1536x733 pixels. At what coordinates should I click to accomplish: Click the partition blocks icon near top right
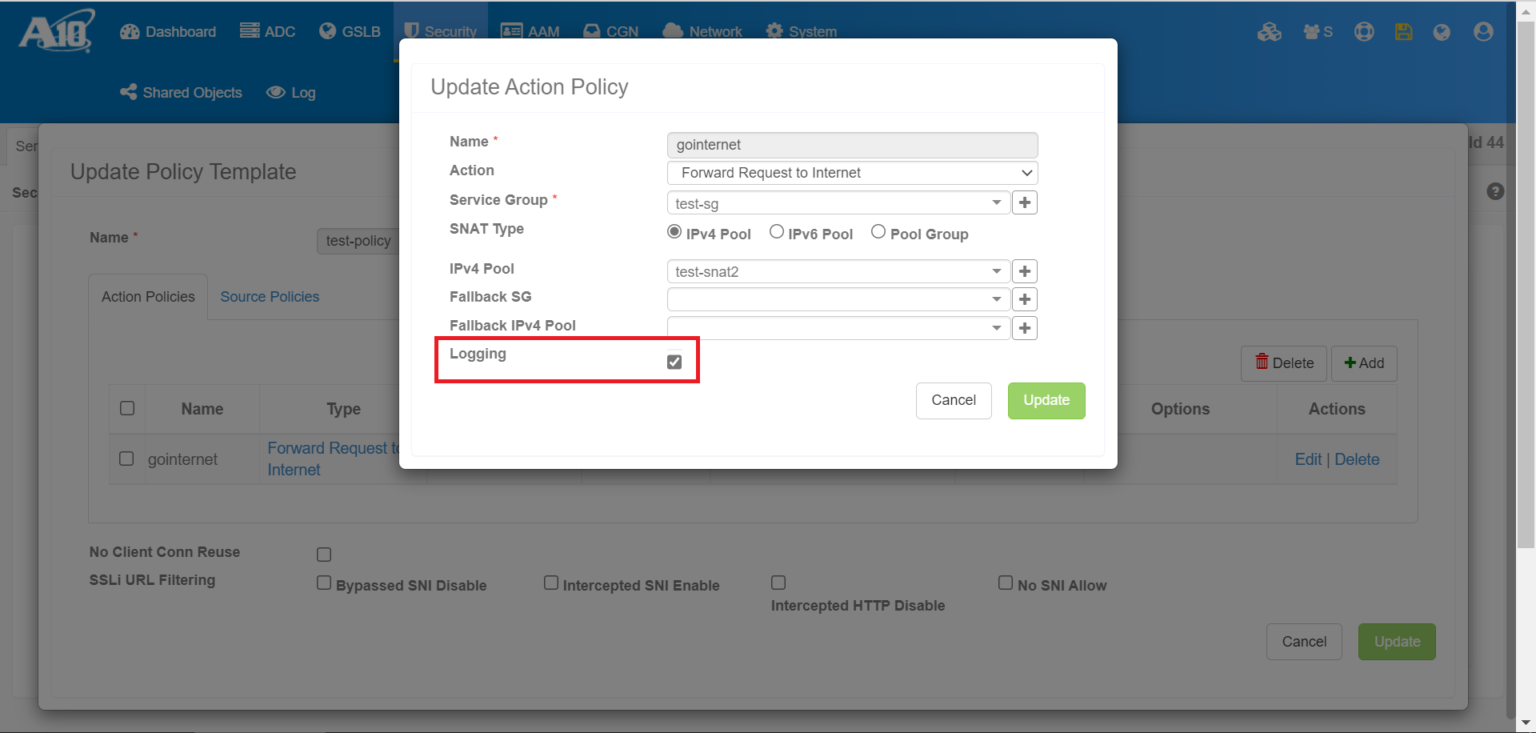1270,31
